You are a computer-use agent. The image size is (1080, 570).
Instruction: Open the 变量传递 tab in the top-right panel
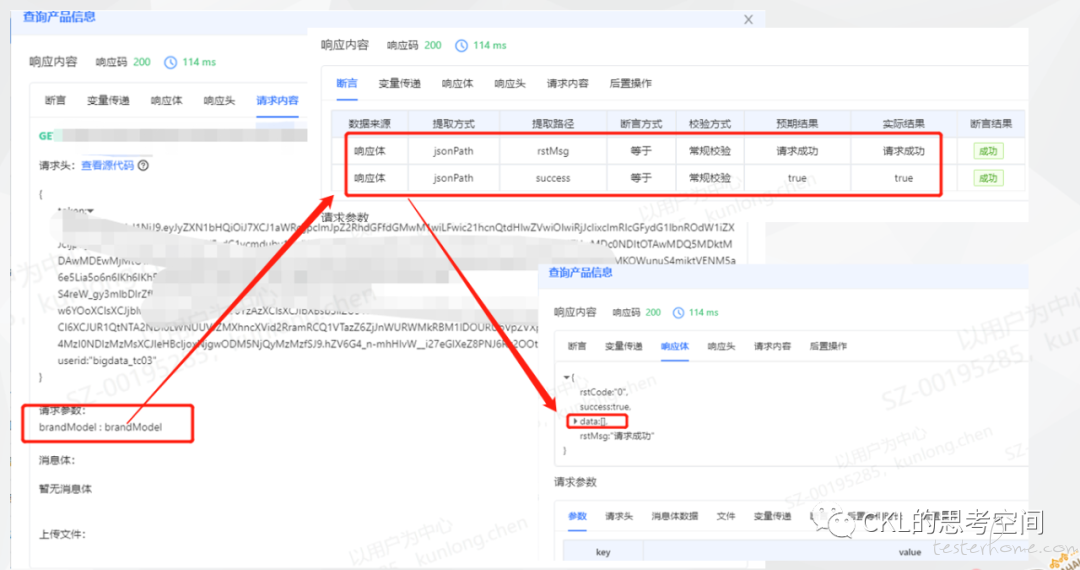[399, 83]
